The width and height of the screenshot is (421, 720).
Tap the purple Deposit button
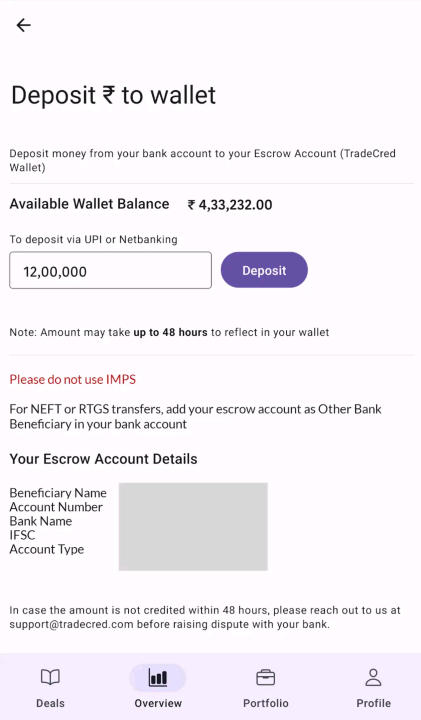tap(264, 270)
